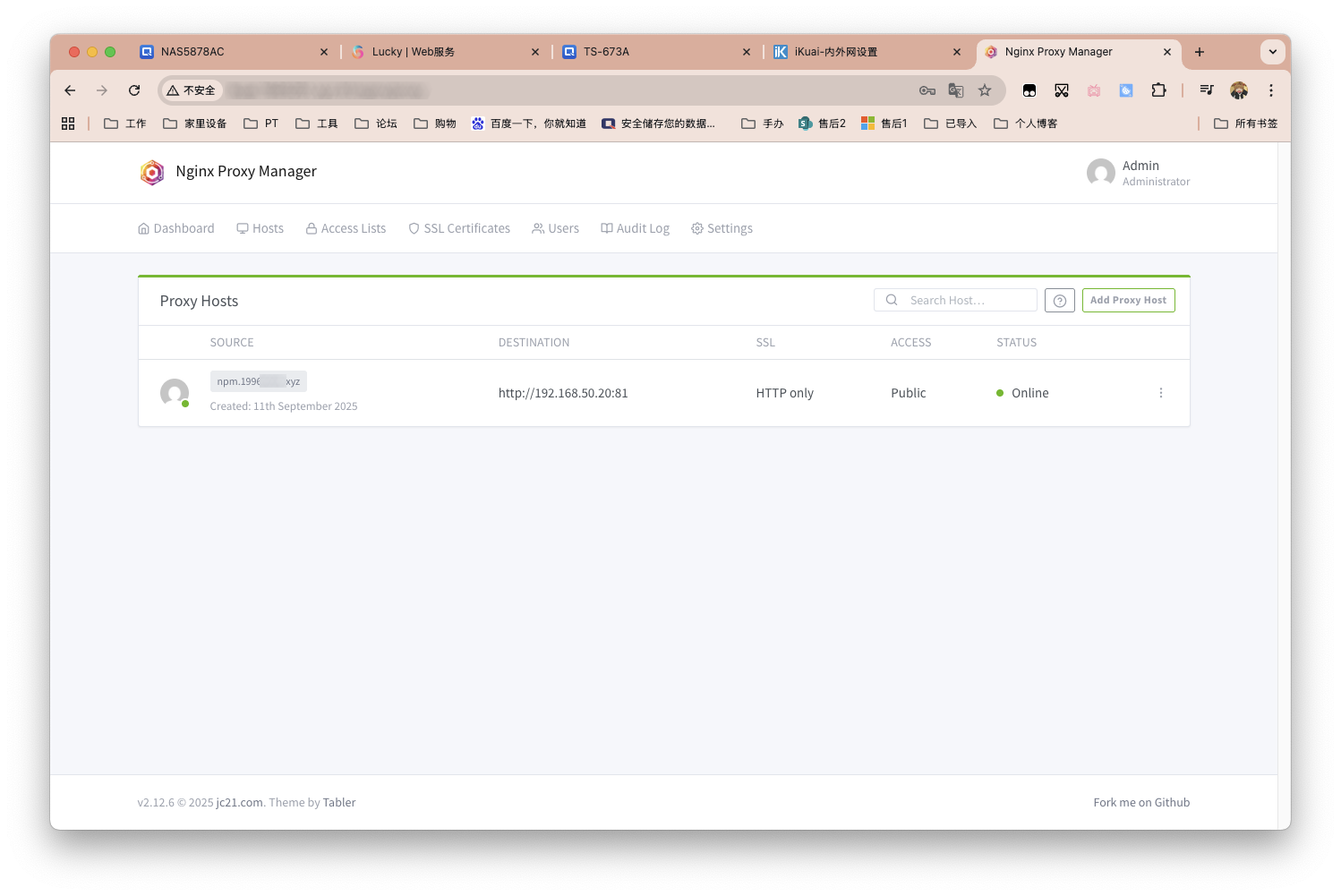Click the translate page icon in address bar
Image resolution: width=1341 pixels, height=896 pixels.
point(956,90)
